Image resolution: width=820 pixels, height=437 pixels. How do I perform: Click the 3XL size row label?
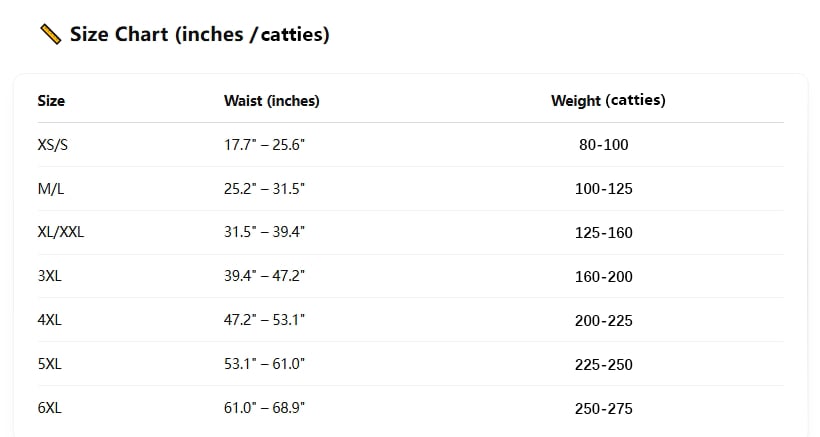click(x=50, y=276)
